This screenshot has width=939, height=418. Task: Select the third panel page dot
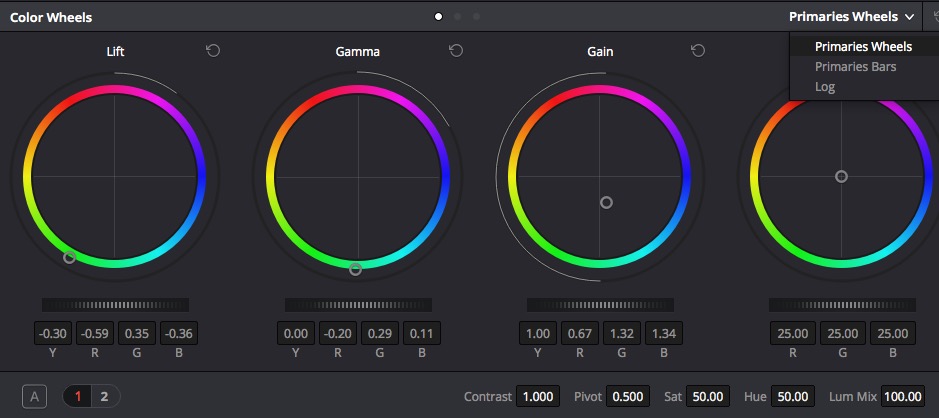[476, 17]
